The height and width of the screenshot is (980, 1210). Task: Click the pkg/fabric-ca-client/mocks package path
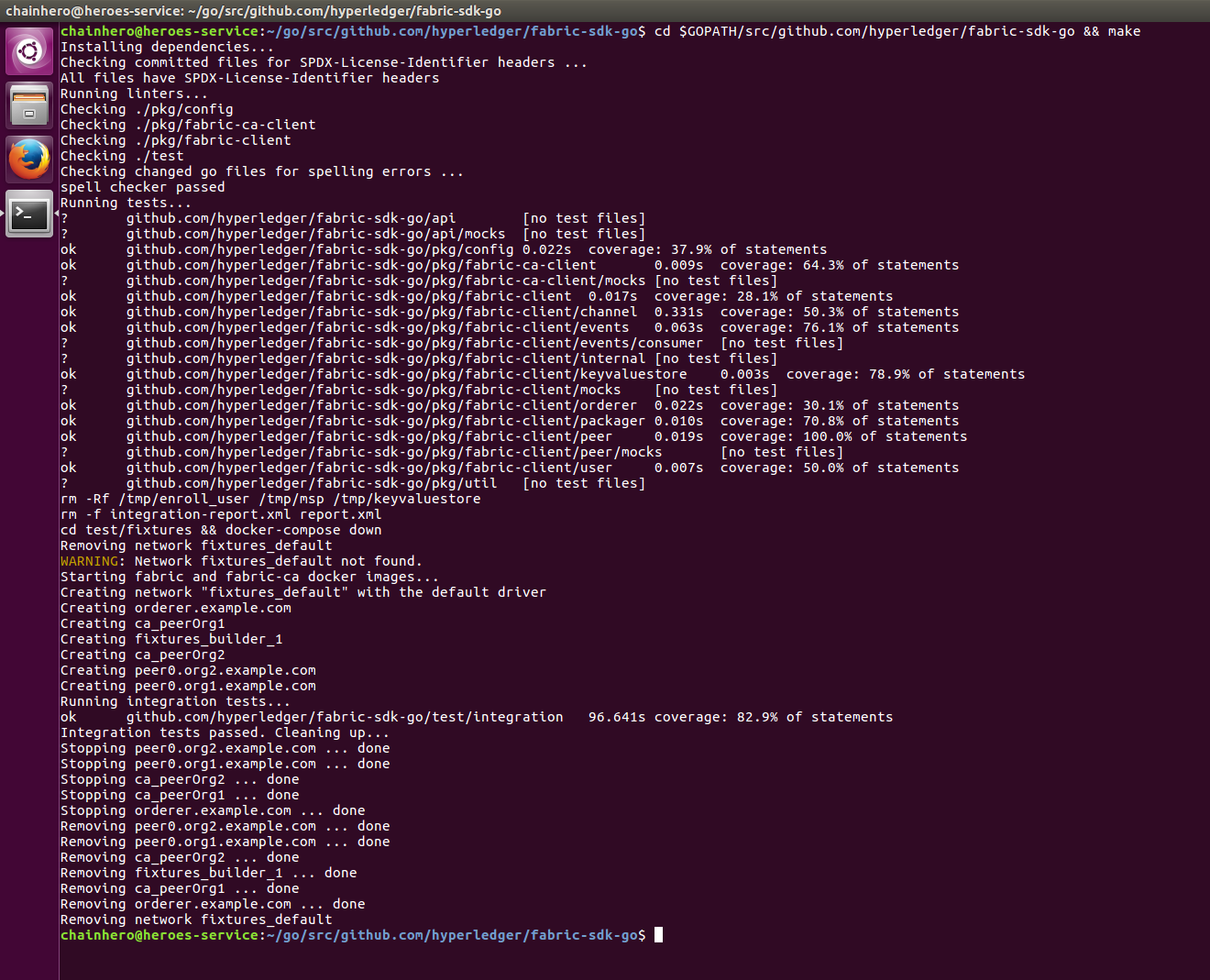[386, 281]
